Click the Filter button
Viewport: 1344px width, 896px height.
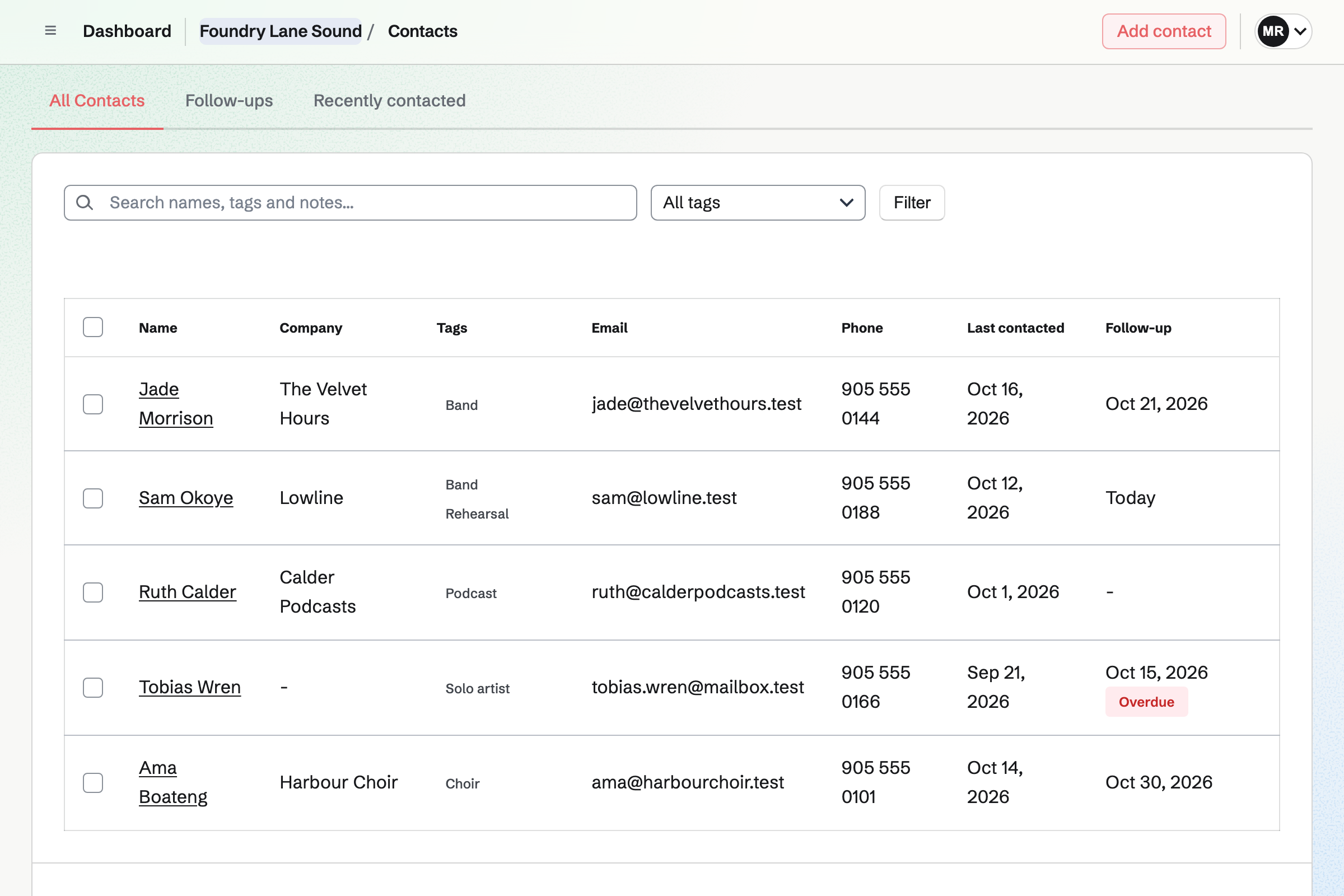912,202
